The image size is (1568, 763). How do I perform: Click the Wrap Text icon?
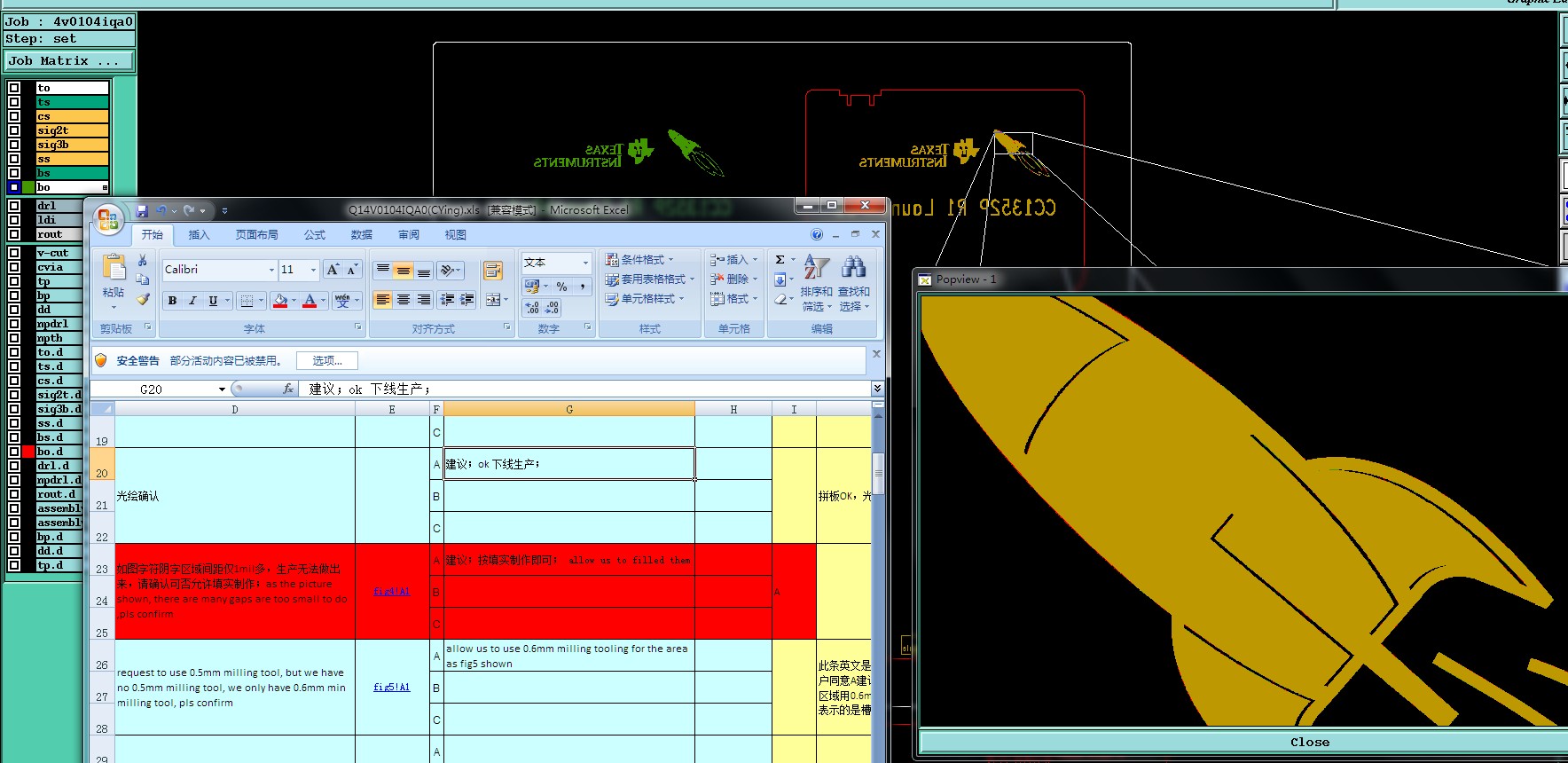493,271
